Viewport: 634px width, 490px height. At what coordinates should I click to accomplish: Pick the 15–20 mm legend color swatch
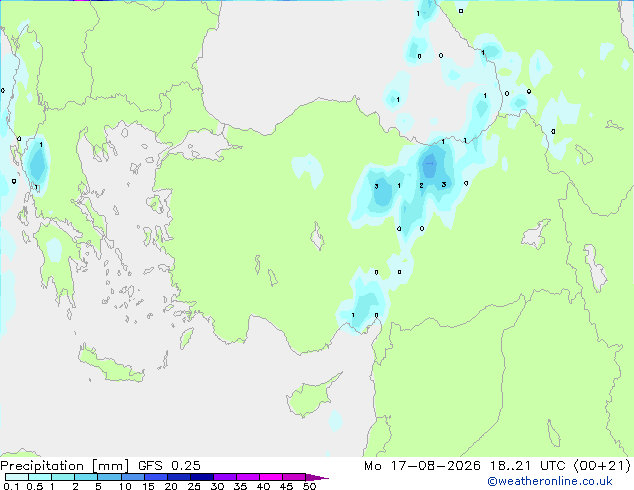click(x=155, y=477)
